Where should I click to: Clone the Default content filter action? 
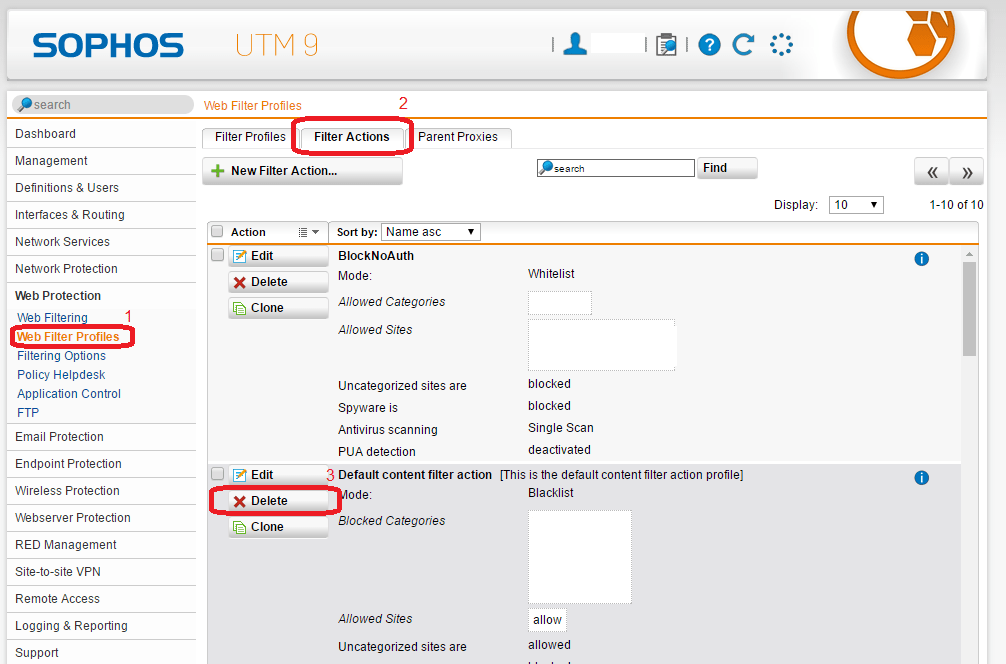pos(278,527)
